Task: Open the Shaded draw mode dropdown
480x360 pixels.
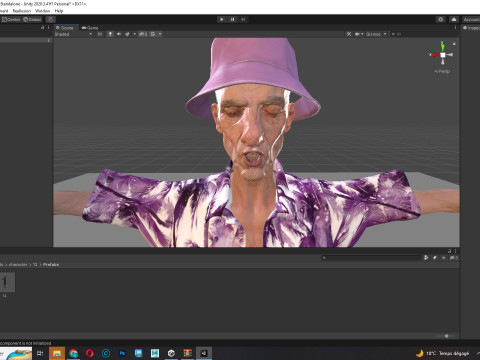Action: coord(73,34)
